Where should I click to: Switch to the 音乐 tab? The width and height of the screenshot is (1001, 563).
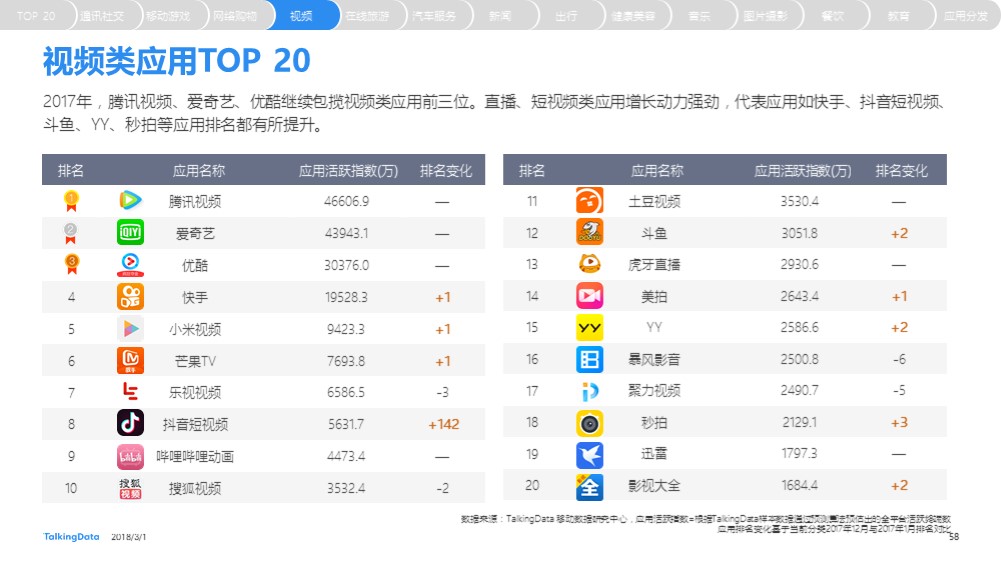pyautogui.click(x=700, y=16)
